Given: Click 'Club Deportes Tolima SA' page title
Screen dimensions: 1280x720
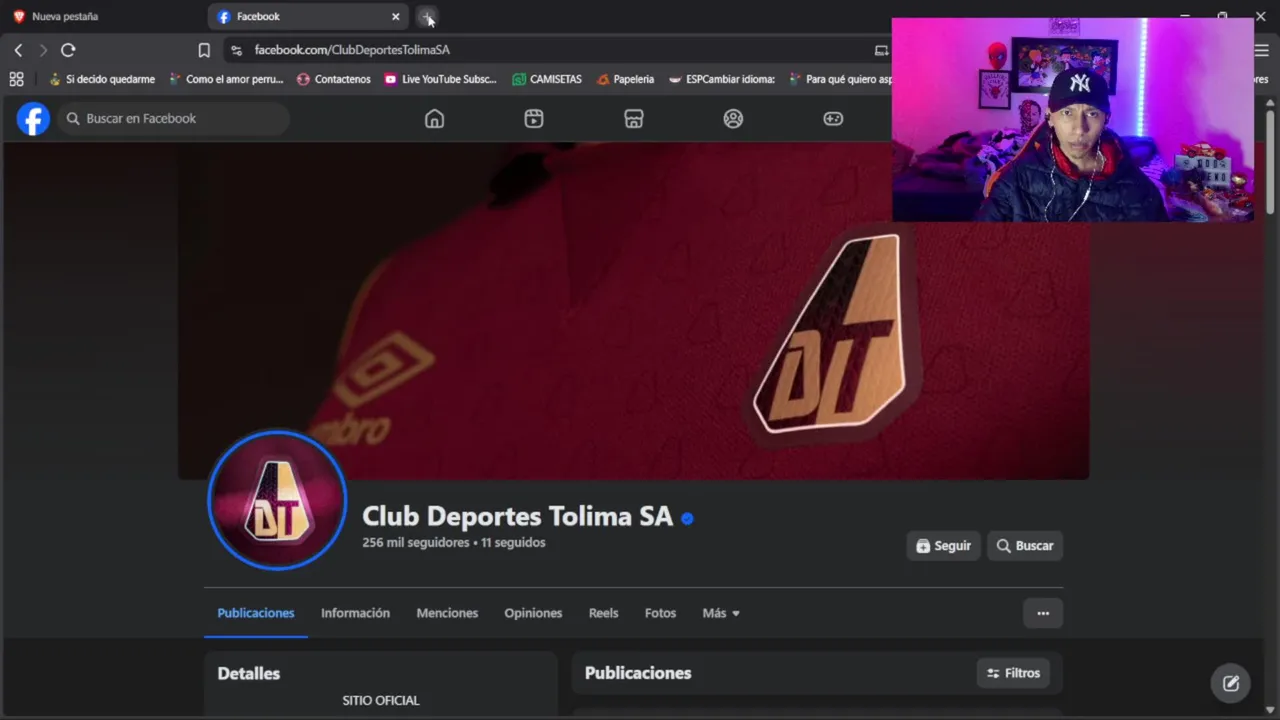Looking at the screenshot, I should tap(517, 516).
